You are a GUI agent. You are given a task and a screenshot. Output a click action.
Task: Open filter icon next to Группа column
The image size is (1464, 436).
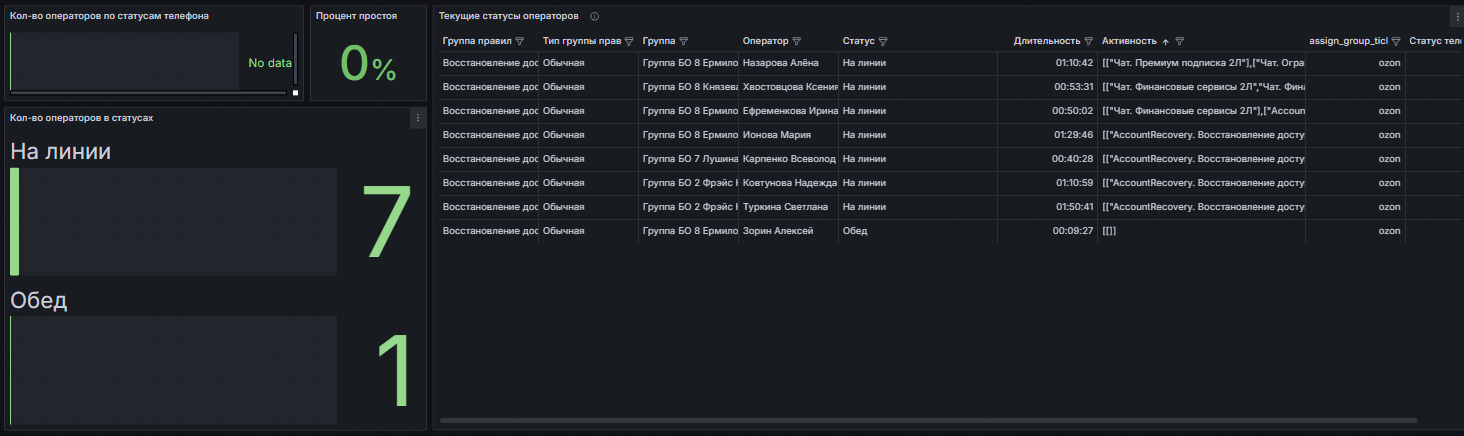click(x=683, y=42)
